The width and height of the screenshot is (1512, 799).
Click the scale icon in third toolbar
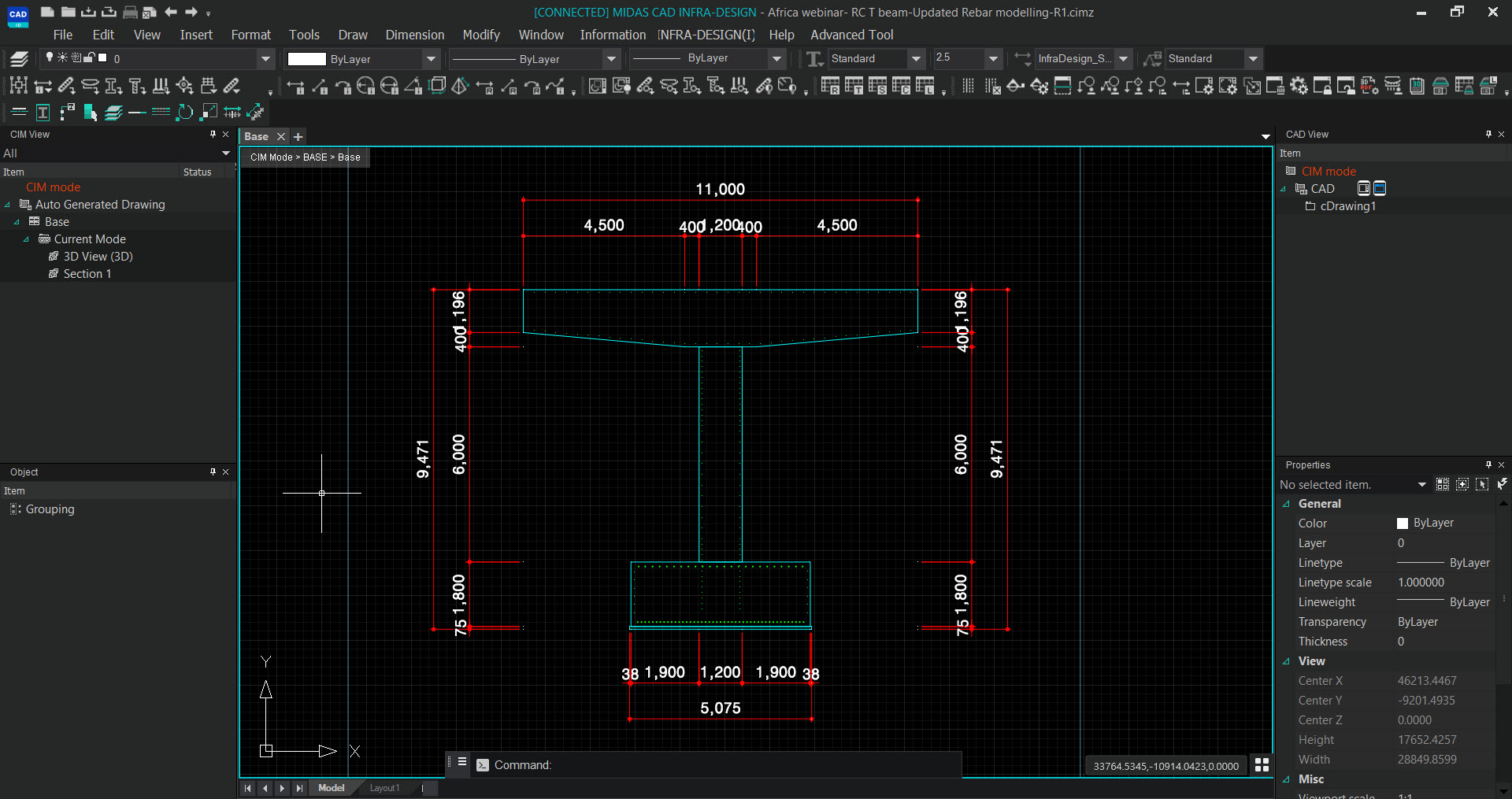tap(209, 113)
